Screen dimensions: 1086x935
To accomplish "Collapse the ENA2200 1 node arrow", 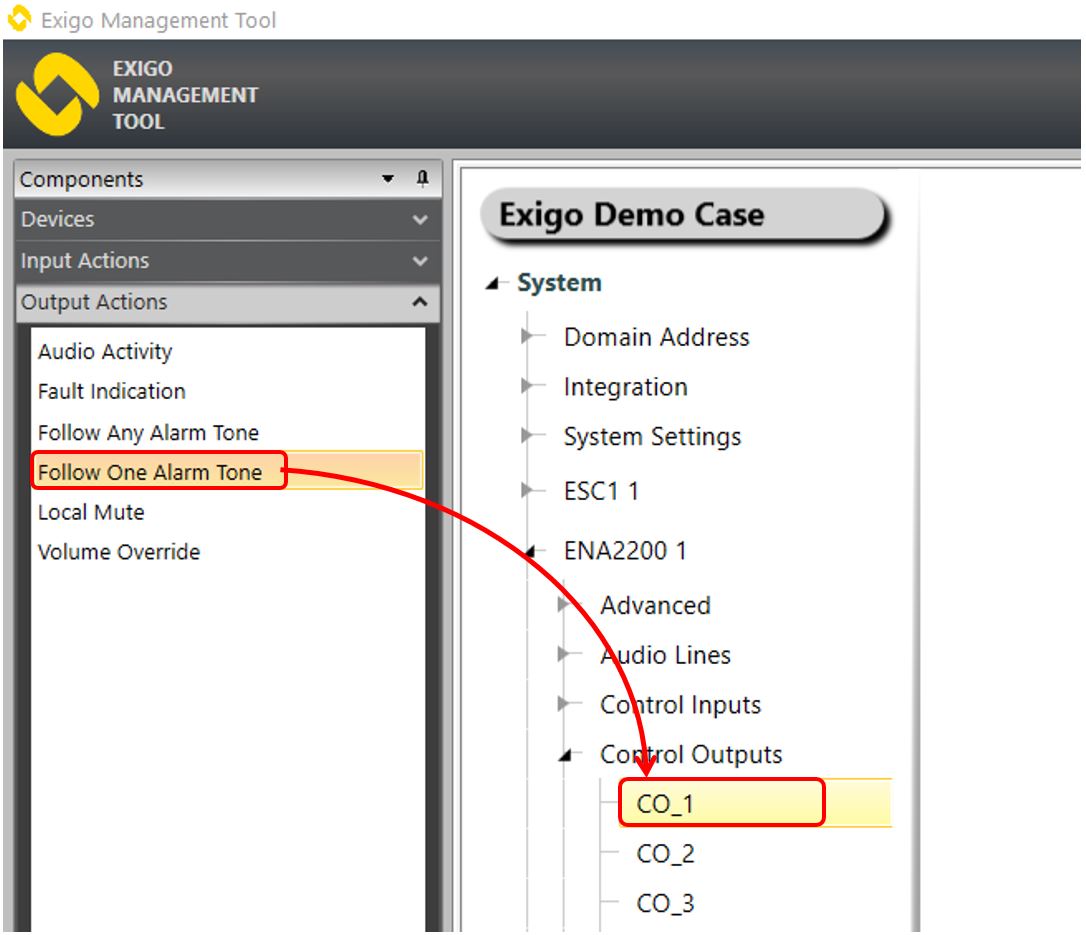I will 530,551.
